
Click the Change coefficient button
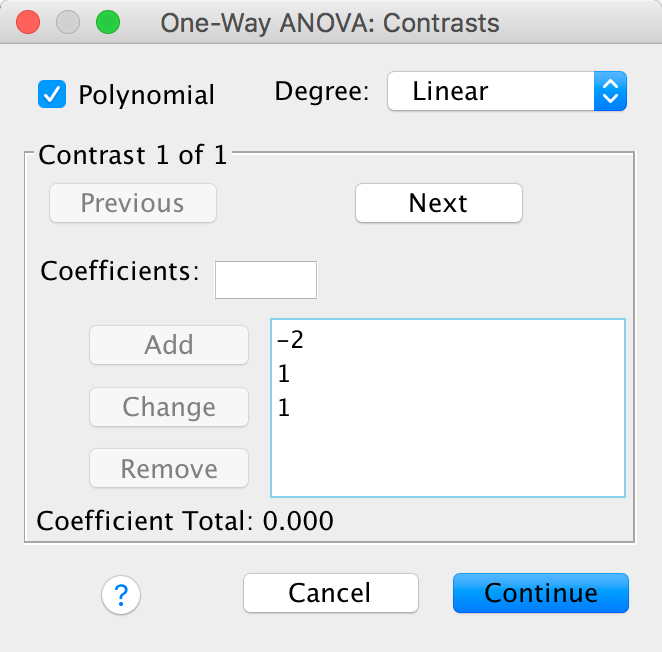coord(169,407)
